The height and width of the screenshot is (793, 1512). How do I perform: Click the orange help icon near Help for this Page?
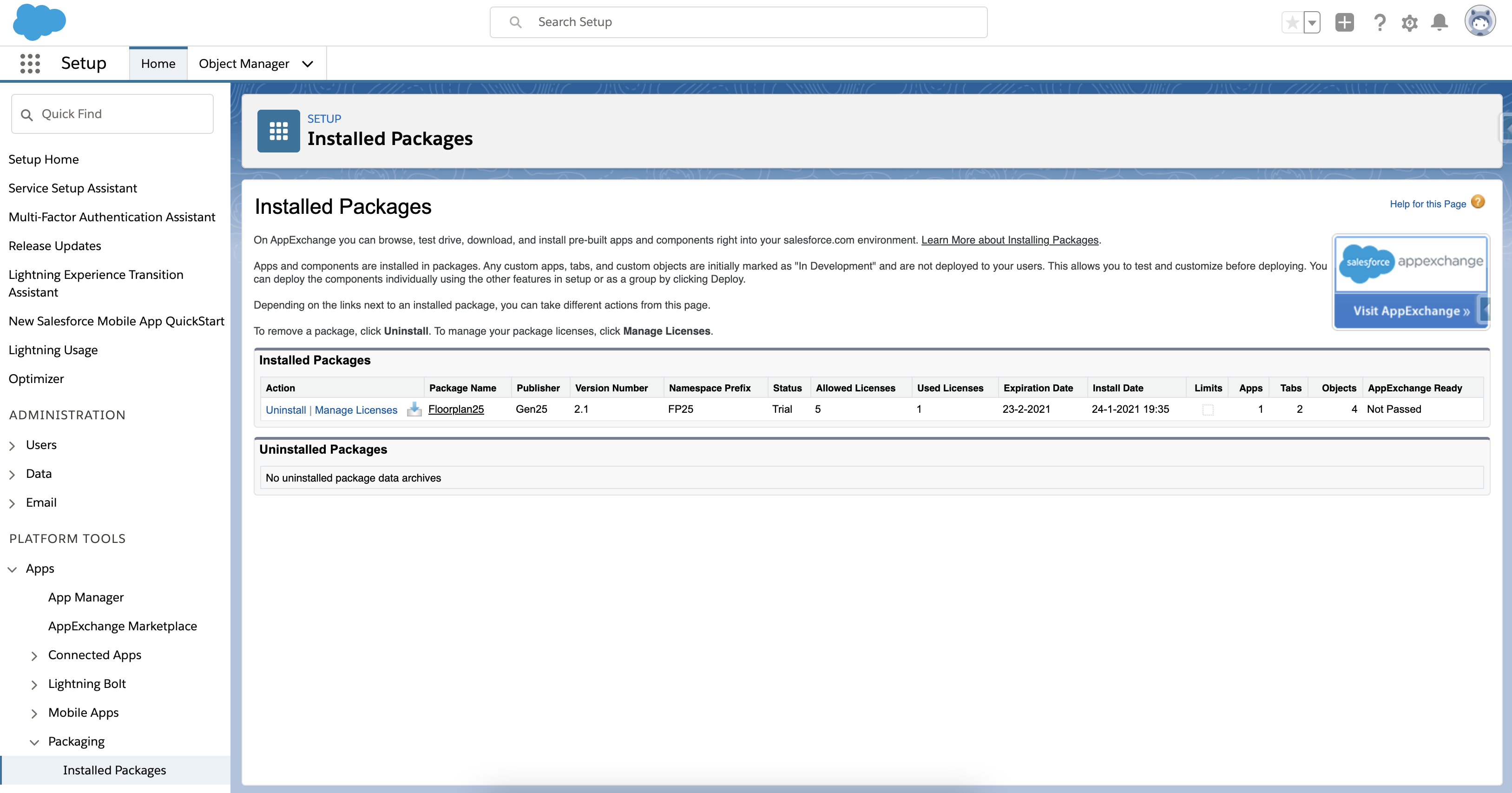(1478, 202)
